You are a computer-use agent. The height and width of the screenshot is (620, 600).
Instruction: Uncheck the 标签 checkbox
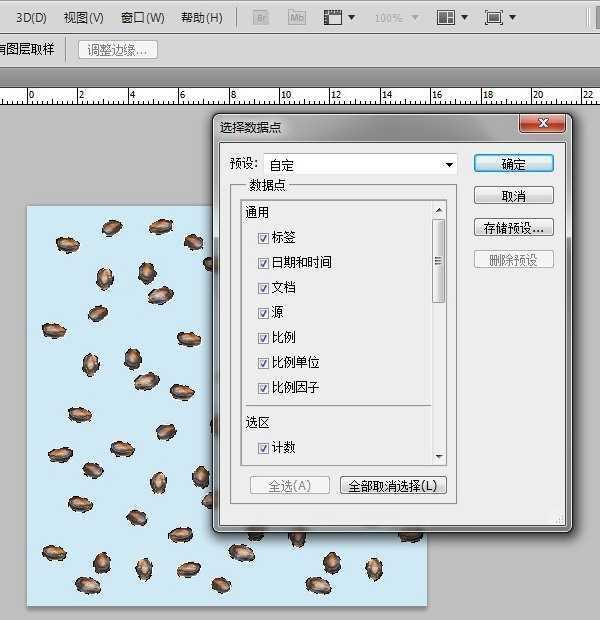263,238
